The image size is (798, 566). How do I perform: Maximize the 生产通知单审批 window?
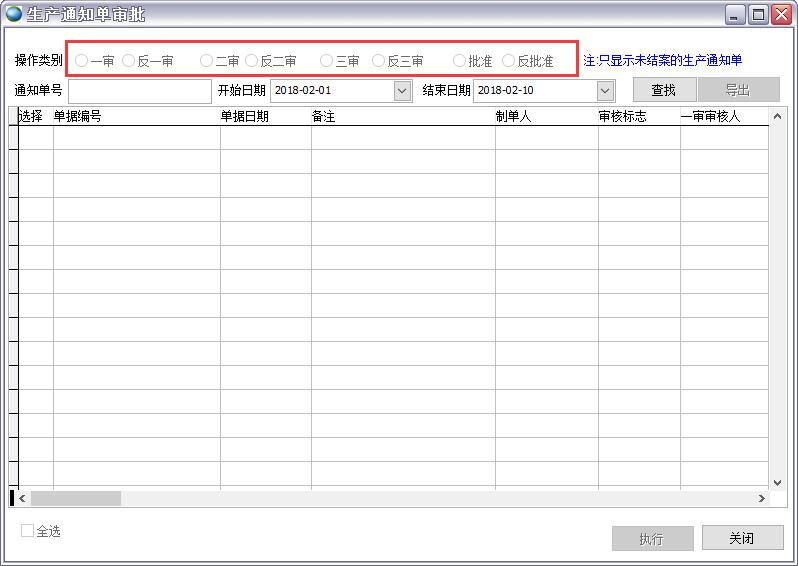tap(758, 14)
